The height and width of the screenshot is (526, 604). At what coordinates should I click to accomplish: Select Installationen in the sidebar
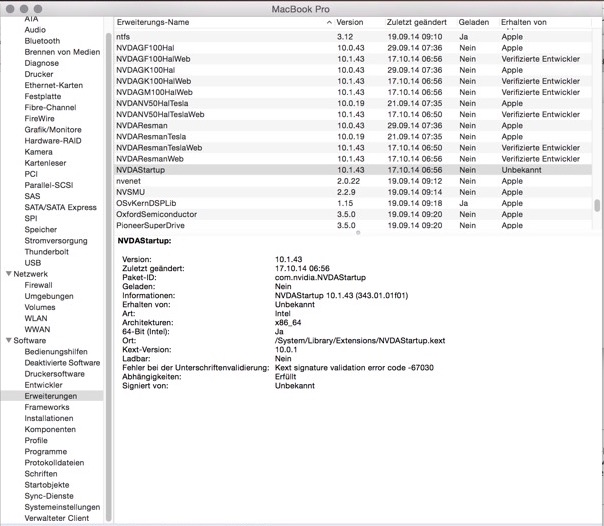(49, 418)
